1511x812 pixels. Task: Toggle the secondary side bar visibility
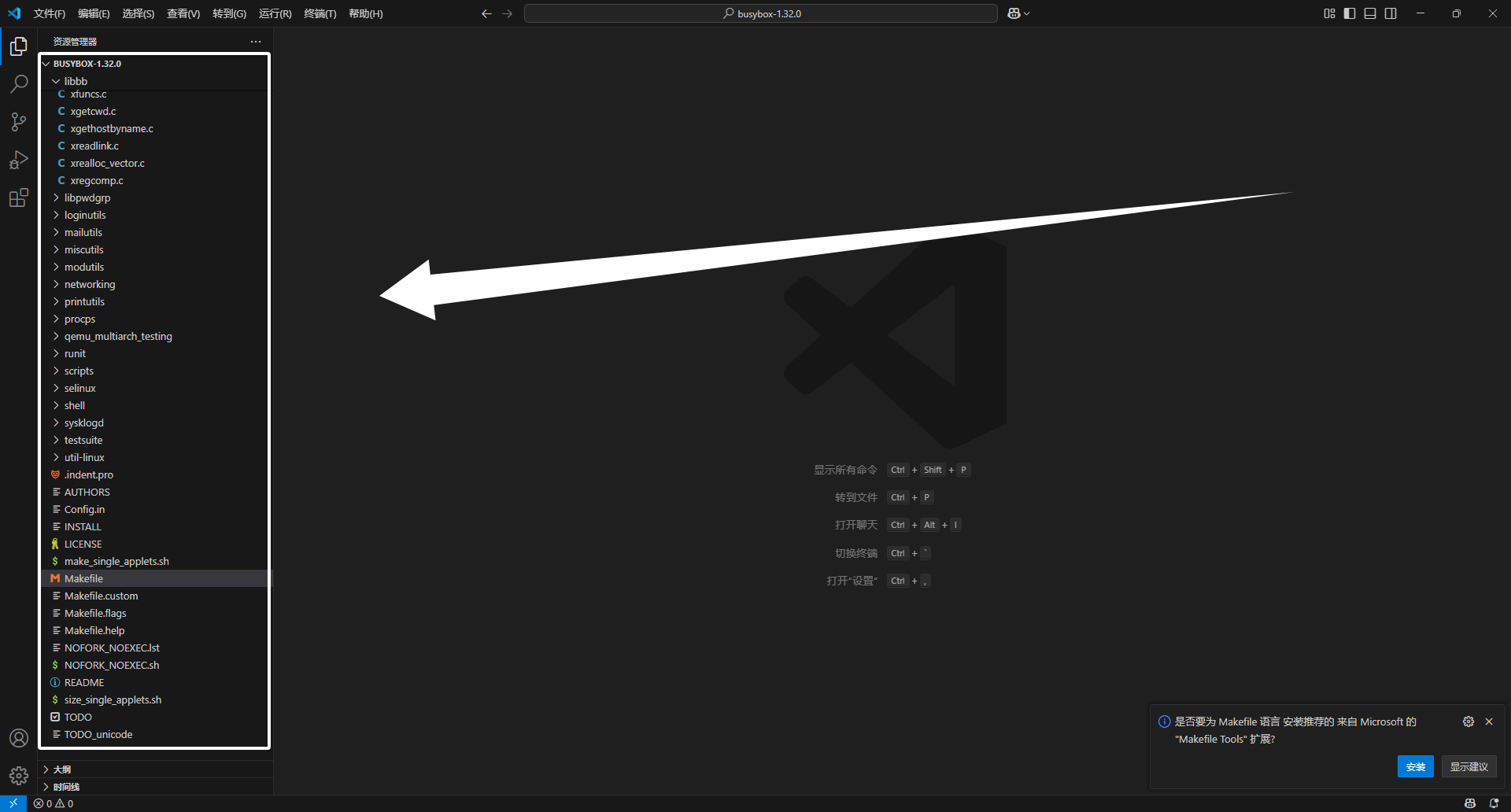1391,13
